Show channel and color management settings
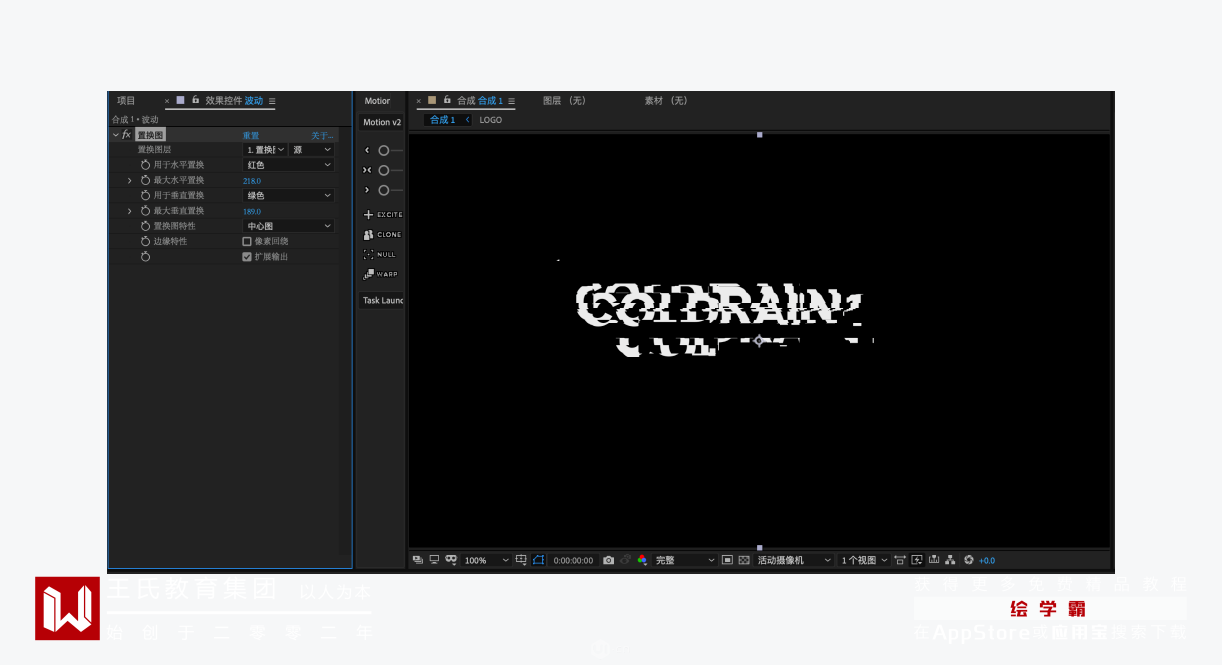This screenshot has height=665, width=1222. (642, 560)
